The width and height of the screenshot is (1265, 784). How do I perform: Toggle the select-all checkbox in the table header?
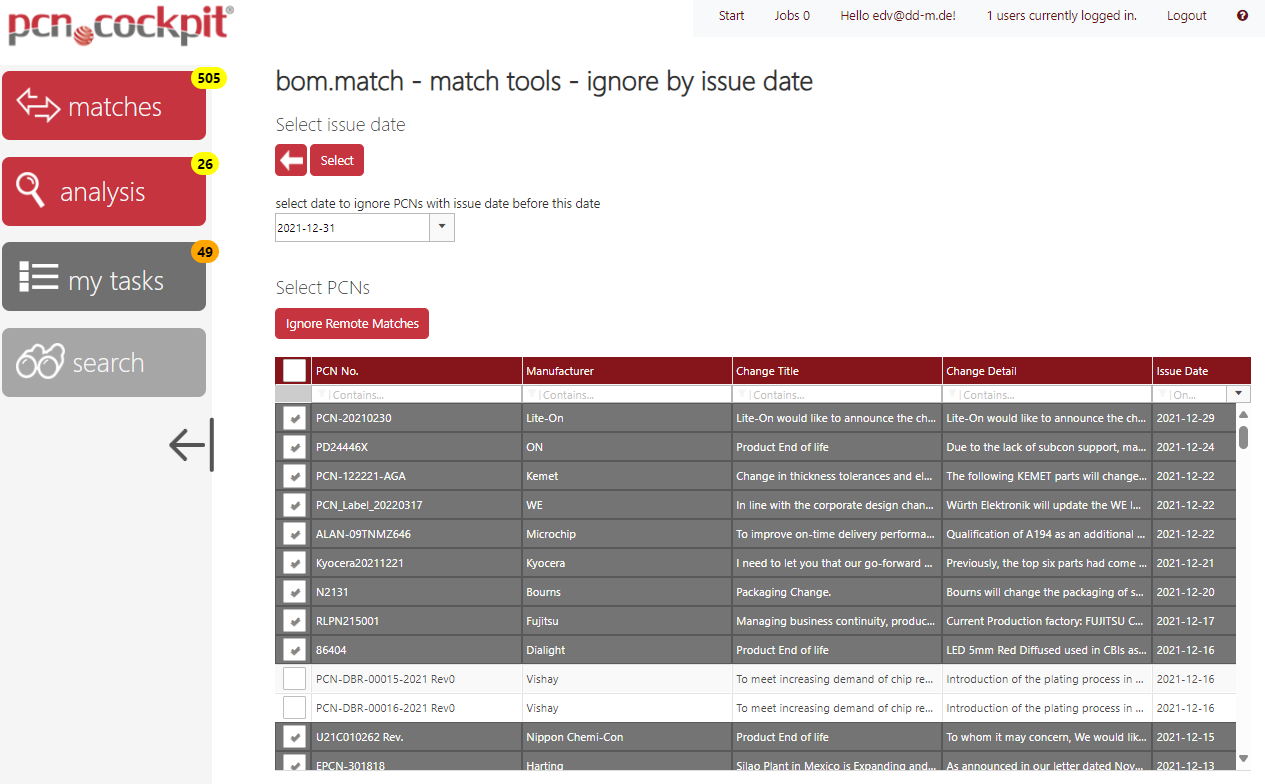(294, 370)
